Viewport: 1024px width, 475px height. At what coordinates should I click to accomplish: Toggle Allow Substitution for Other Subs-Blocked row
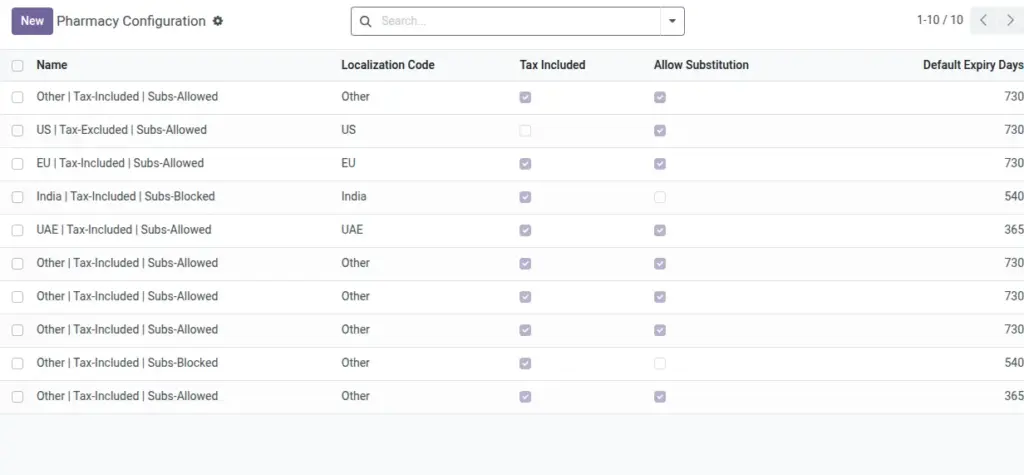[x=660, y=363]
